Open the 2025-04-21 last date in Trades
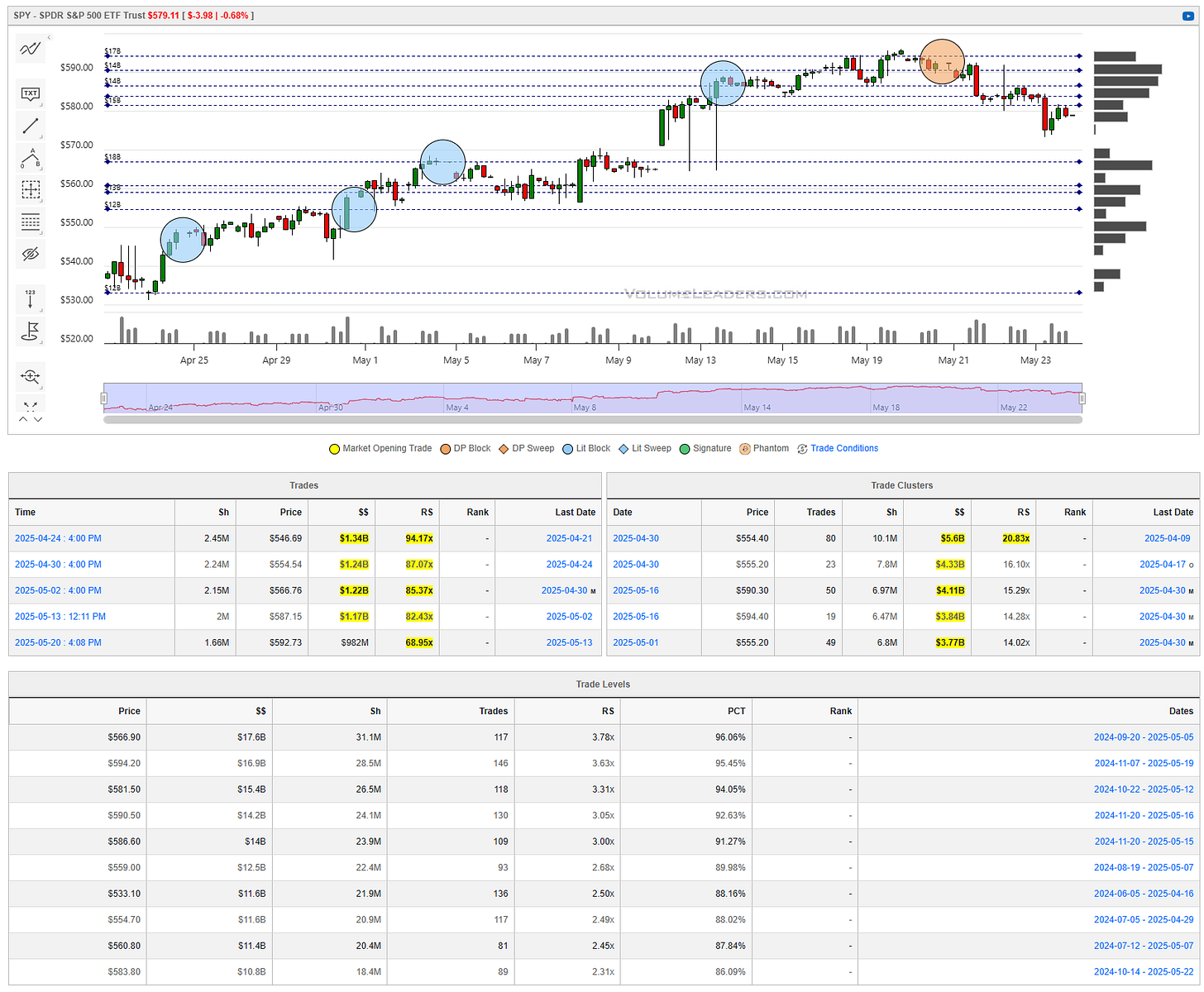Viewport: 1204px width, 992px height. tap(569, 539)
